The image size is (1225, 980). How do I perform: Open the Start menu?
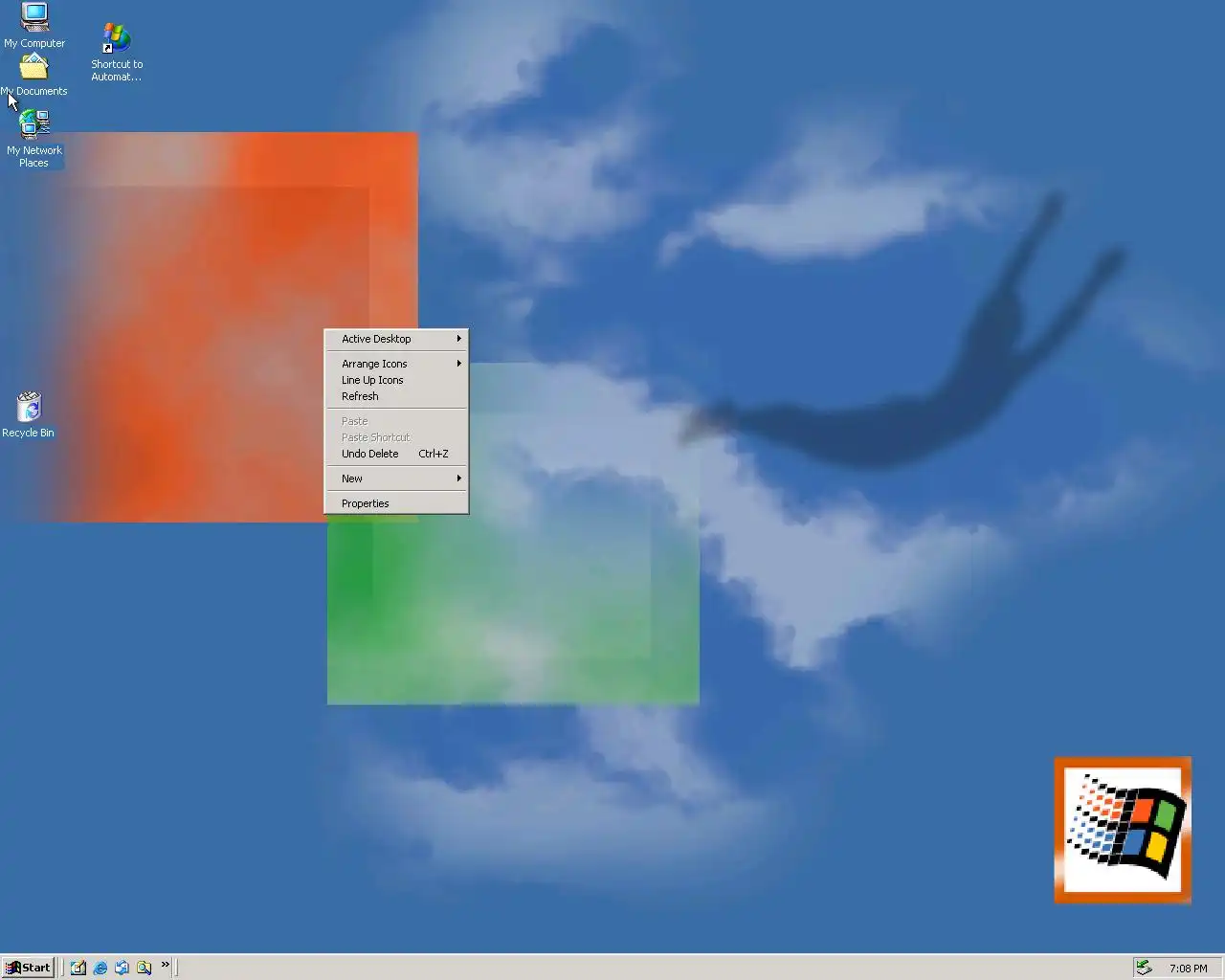tap(28, 968)
